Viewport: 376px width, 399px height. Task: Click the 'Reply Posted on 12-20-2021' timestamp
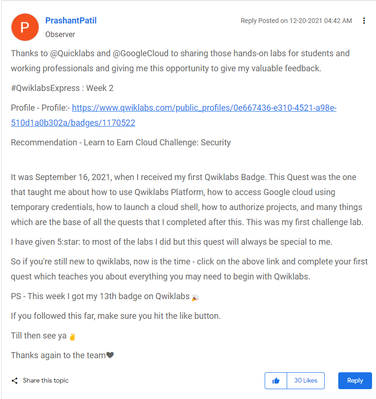point(296,21)
